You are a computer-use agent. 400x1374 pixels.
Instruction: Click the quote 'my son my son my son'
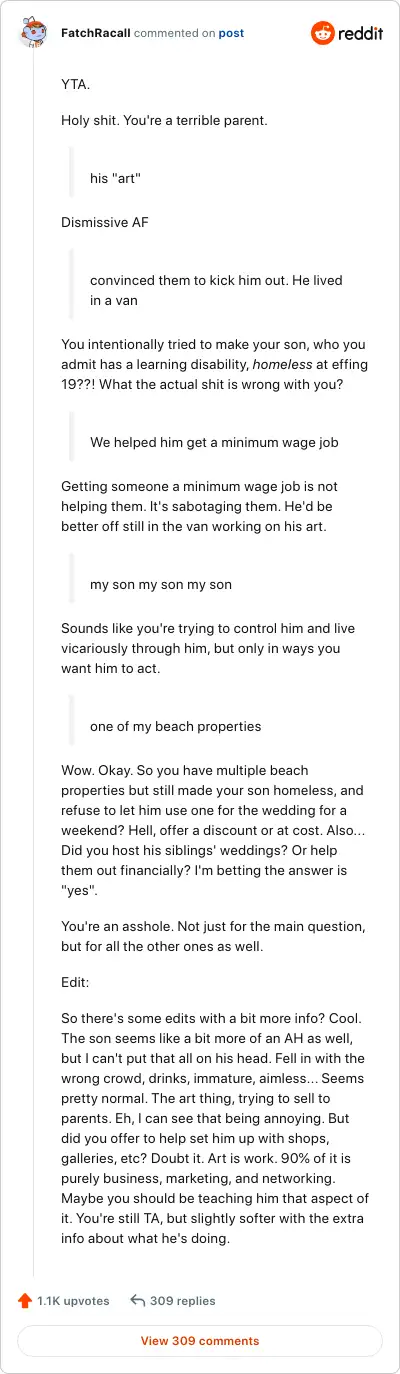[x=161, y=584]
